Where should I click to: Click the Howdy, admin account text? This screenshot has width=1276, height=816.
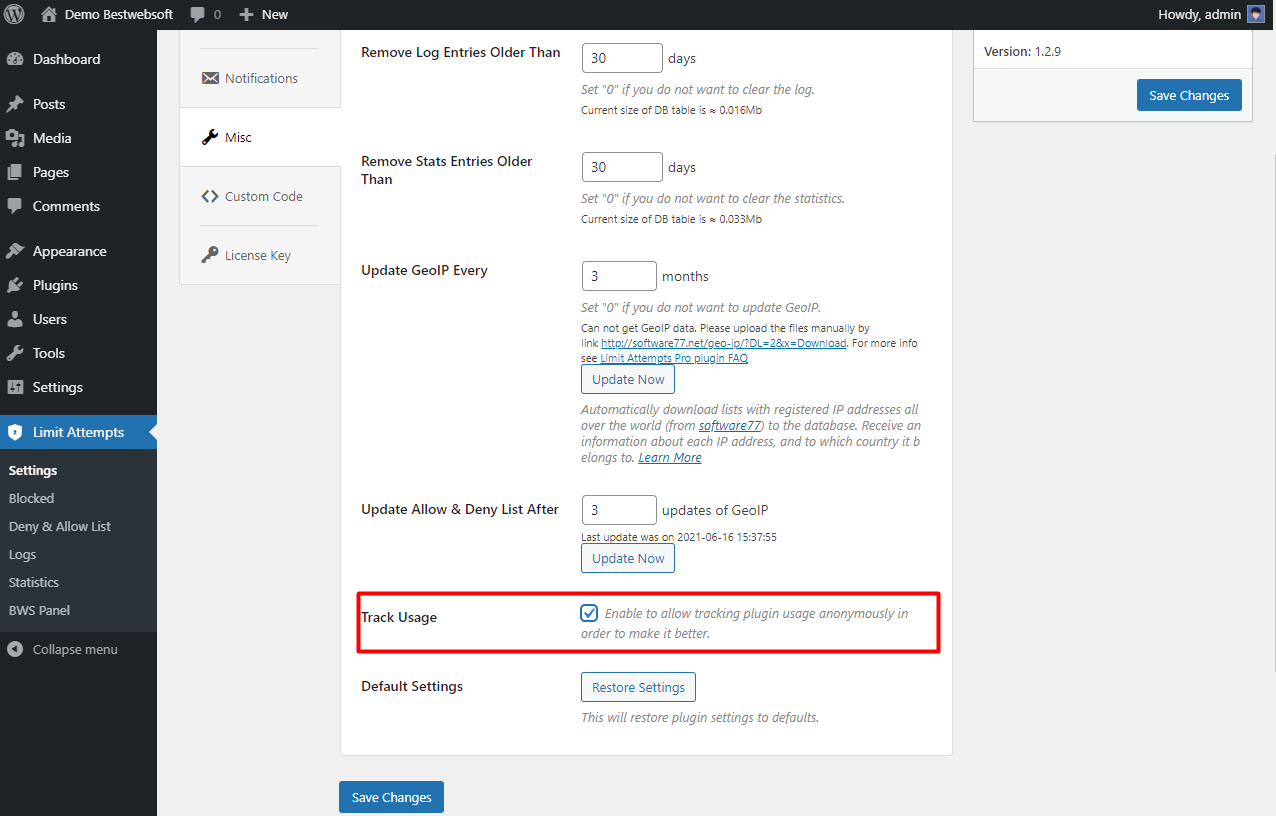click(x=1199, y=14)
